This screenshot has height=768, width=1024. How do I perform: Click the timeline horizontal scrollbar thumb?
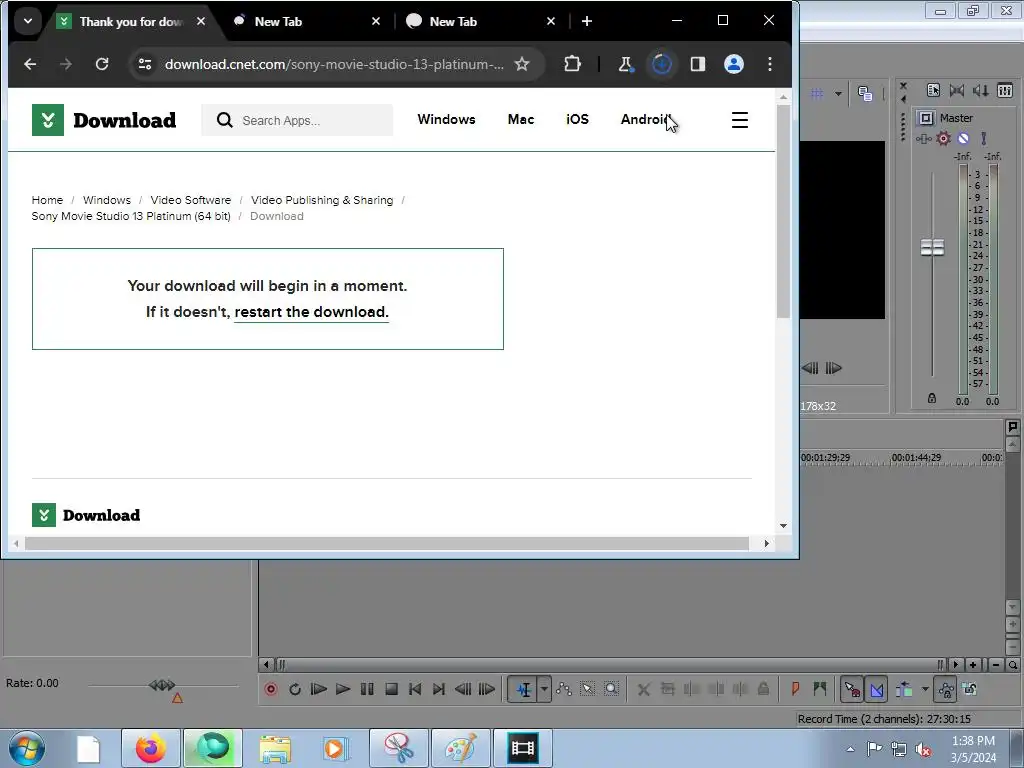click(611, 665)
